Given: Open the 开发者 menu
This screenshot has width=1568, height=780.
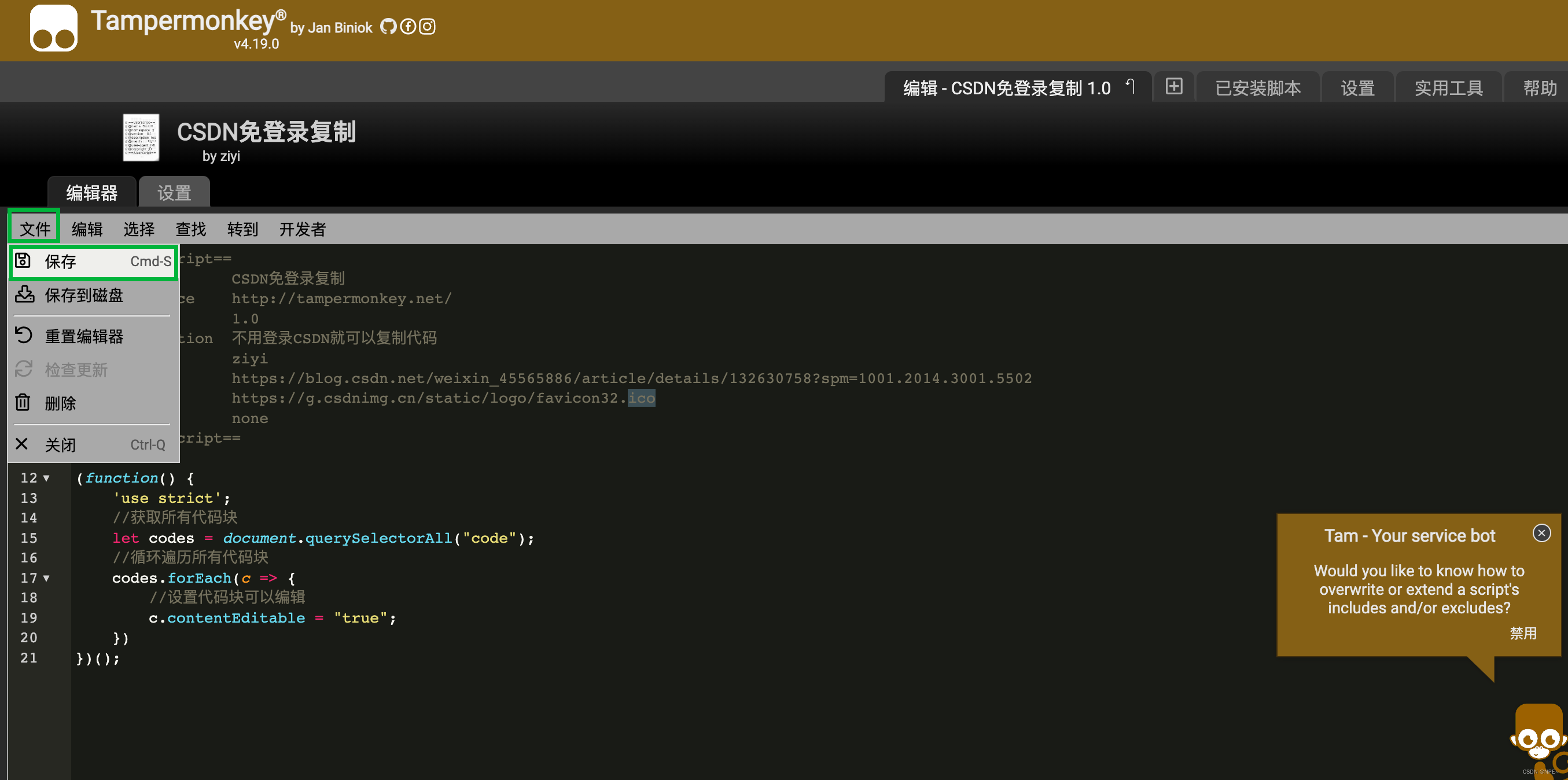Looking at the screenshot, I should point(303,229).
